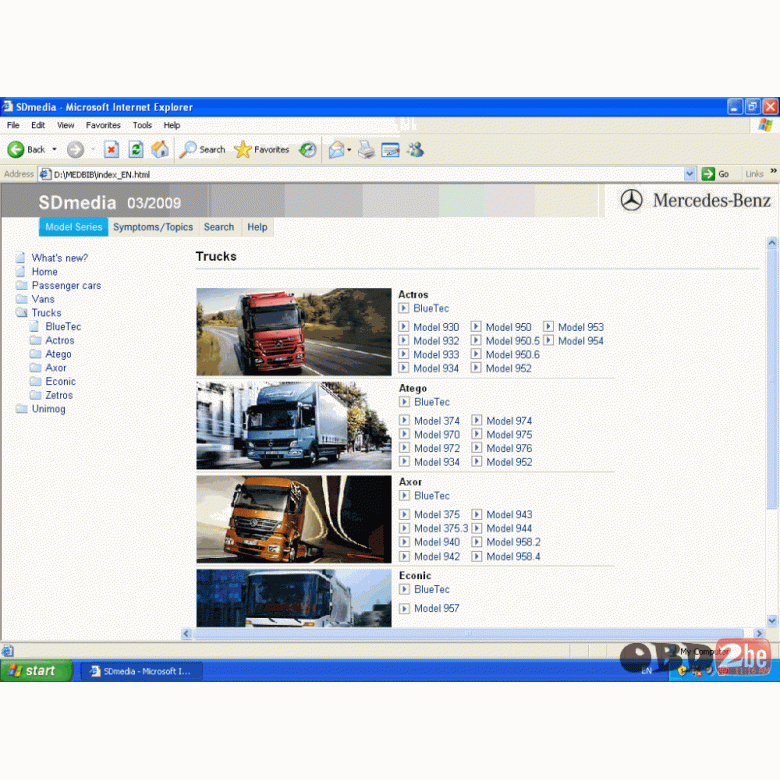Open the View menu

(x=65, y=125)
